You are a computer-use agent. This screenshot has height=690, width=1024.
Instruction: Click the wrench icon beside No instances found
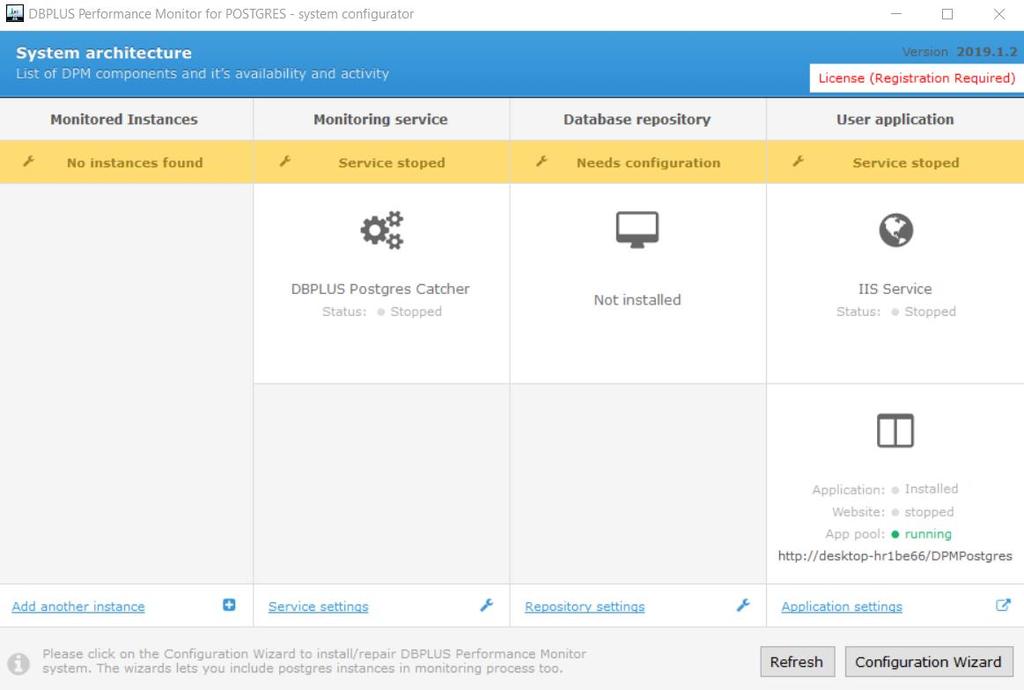(29, 161)
